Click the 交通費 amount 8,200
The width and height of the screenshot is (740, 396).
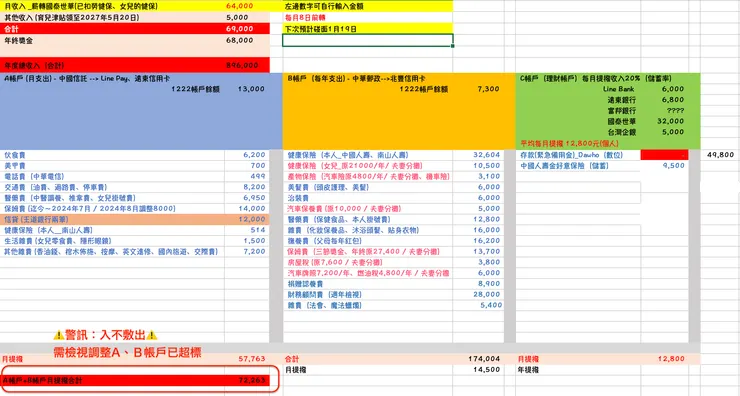coord(254,187)
